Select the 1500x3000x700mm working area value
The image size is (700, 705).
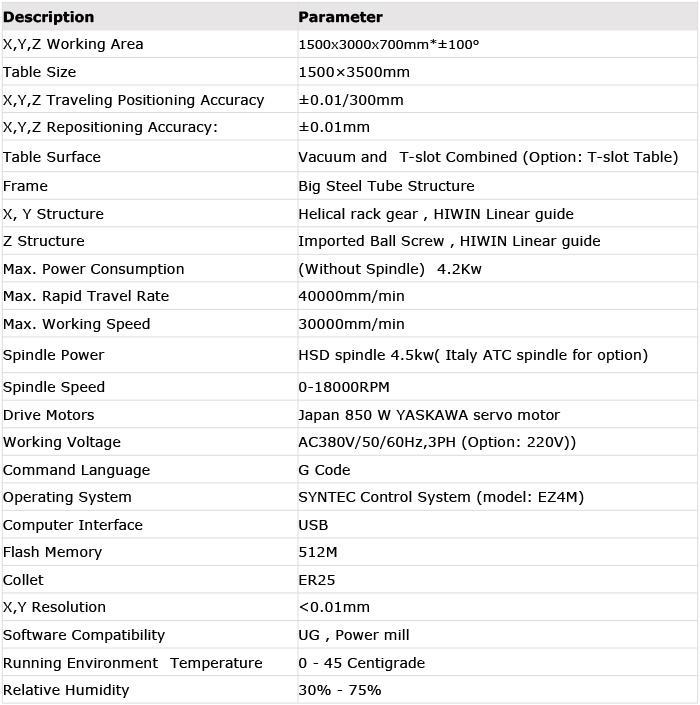(x=388, y=45)
